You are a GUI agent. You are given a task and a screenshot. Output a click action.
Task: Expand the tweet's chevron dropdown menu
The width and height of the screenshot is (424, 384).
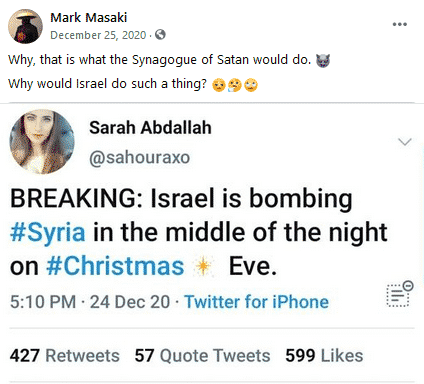click(405, 142)
